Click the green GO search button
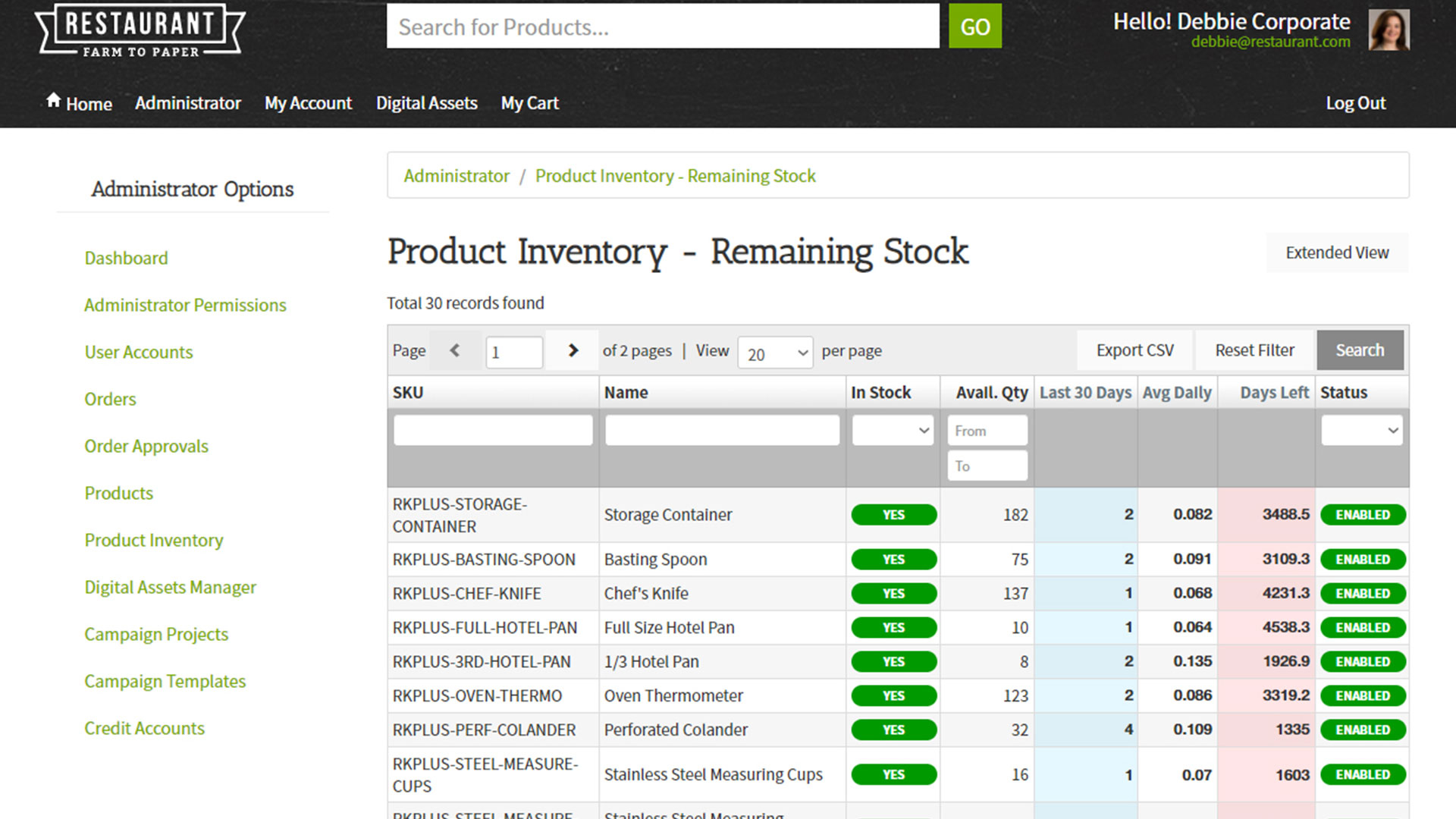 tap(974, 27)
